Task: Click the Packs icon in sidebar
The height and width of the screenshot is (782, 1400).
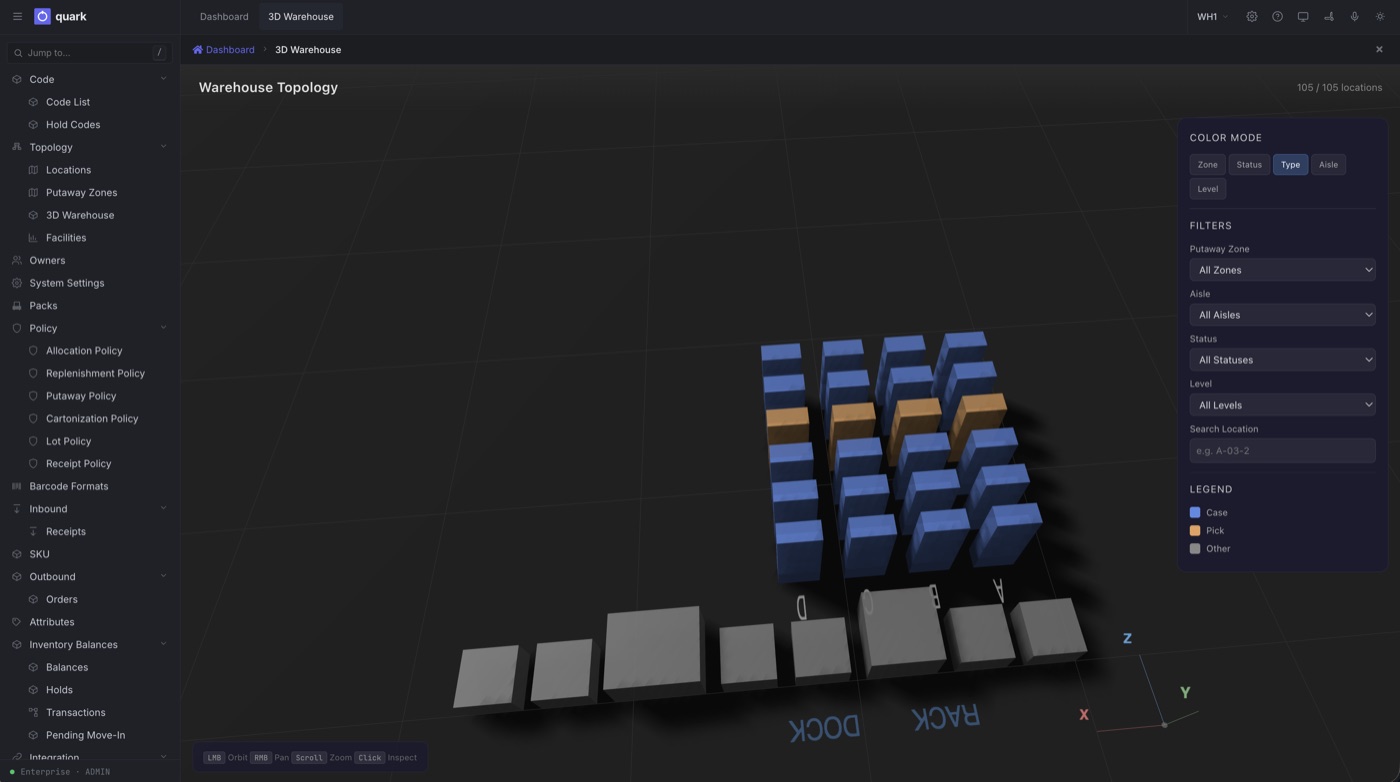Action: pos(16,306)
